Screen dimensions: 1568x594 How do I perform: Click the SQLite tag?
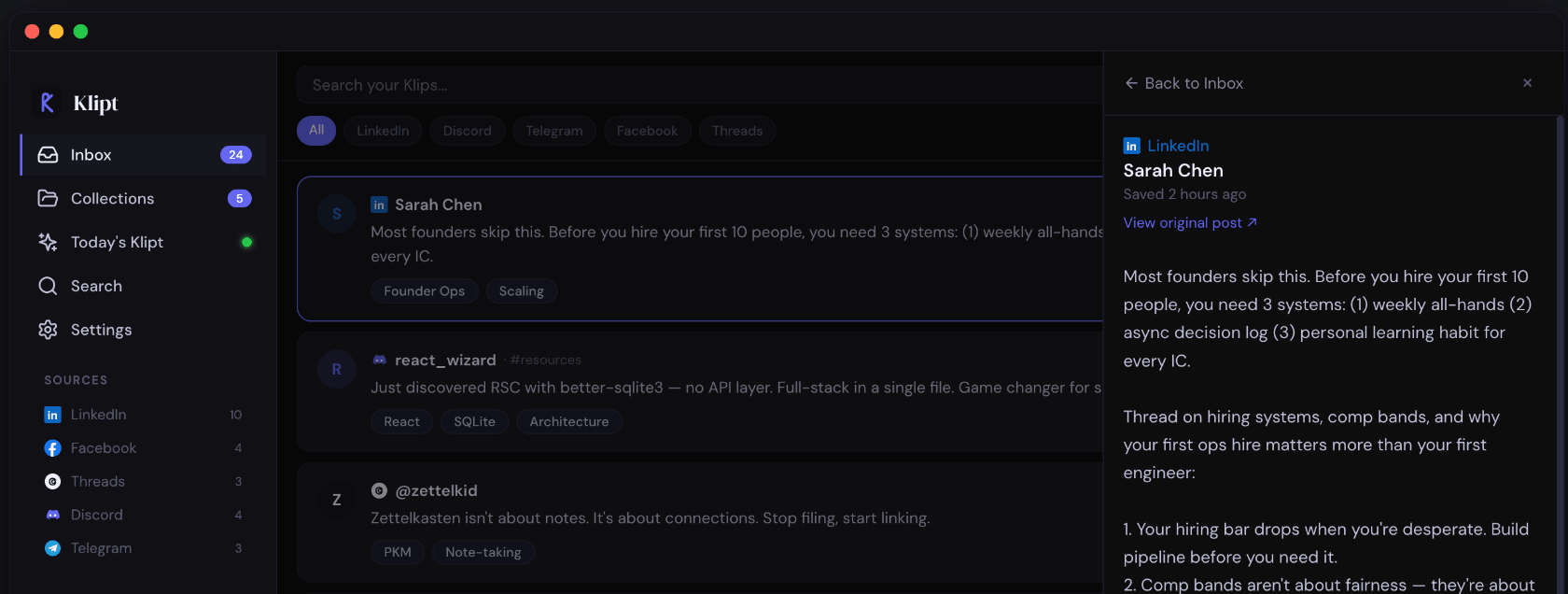475,422
